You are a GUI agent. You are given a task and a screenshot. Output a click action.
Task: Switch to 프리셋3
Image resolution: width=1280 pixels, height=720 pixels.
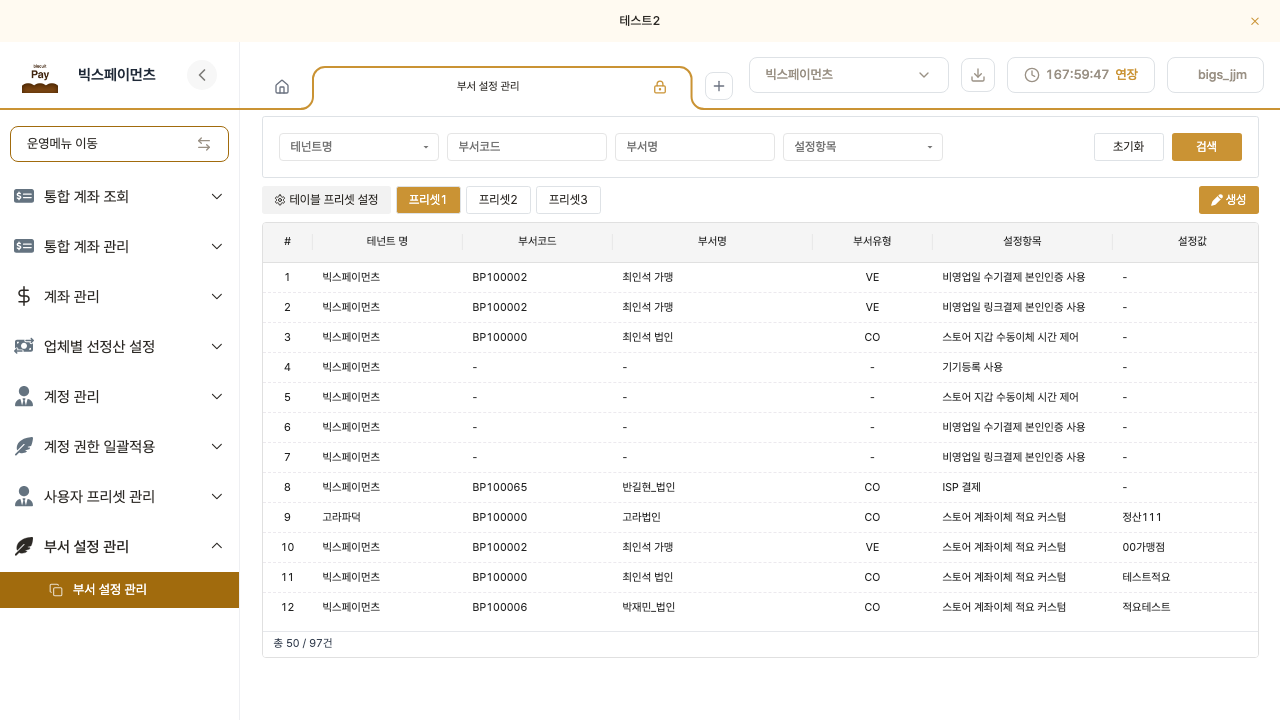point(568,200)
